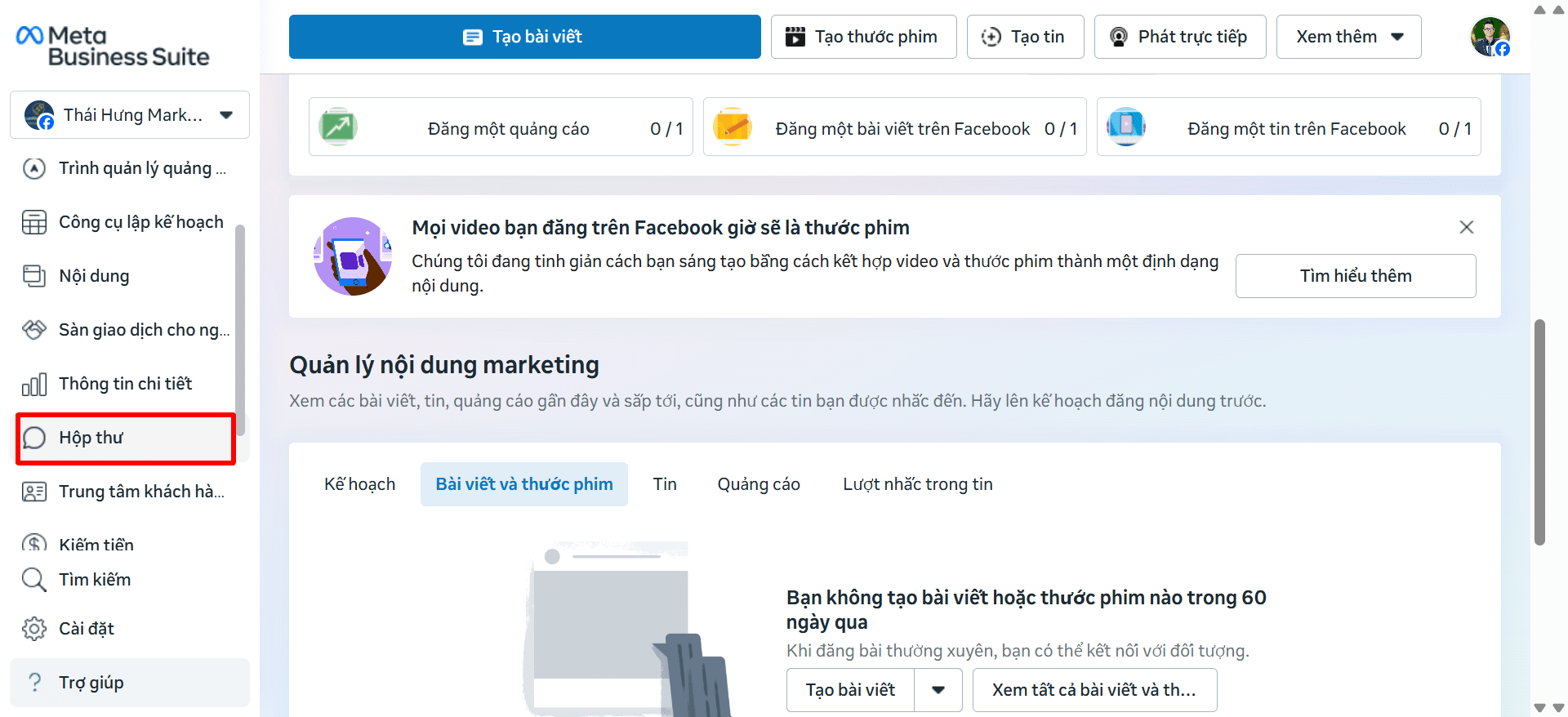The width and height of the screenshot is (1568, 717).
Task: Click the Tìm kiếm magnifier icon
Action: (x=34, y=580)
